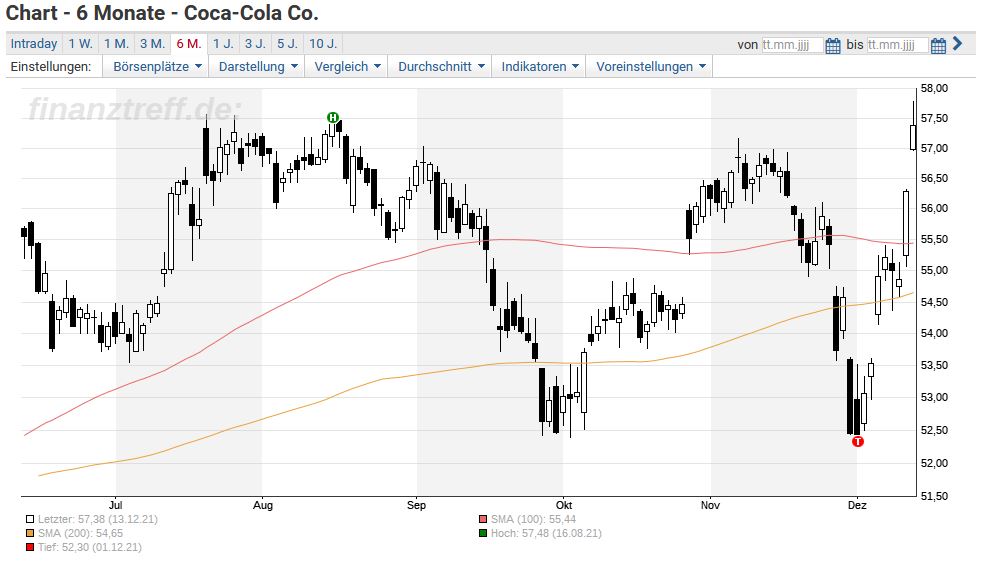Viewport: 986px width, 561px height.
Task: Click the green Hoch legend swatch
Action: point(483,533)
